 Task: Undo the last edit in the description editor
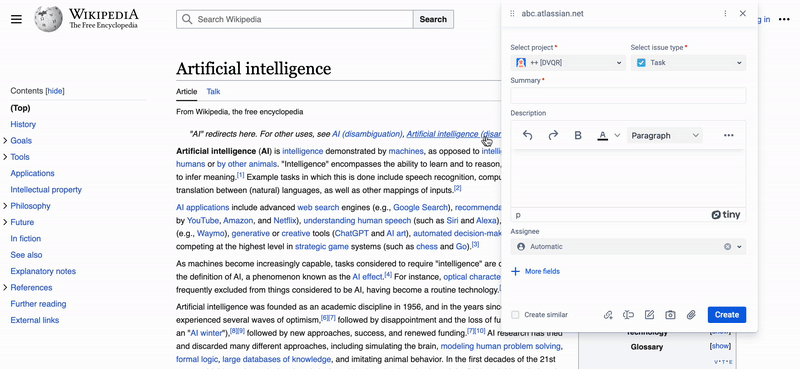[x=528, y=135]
